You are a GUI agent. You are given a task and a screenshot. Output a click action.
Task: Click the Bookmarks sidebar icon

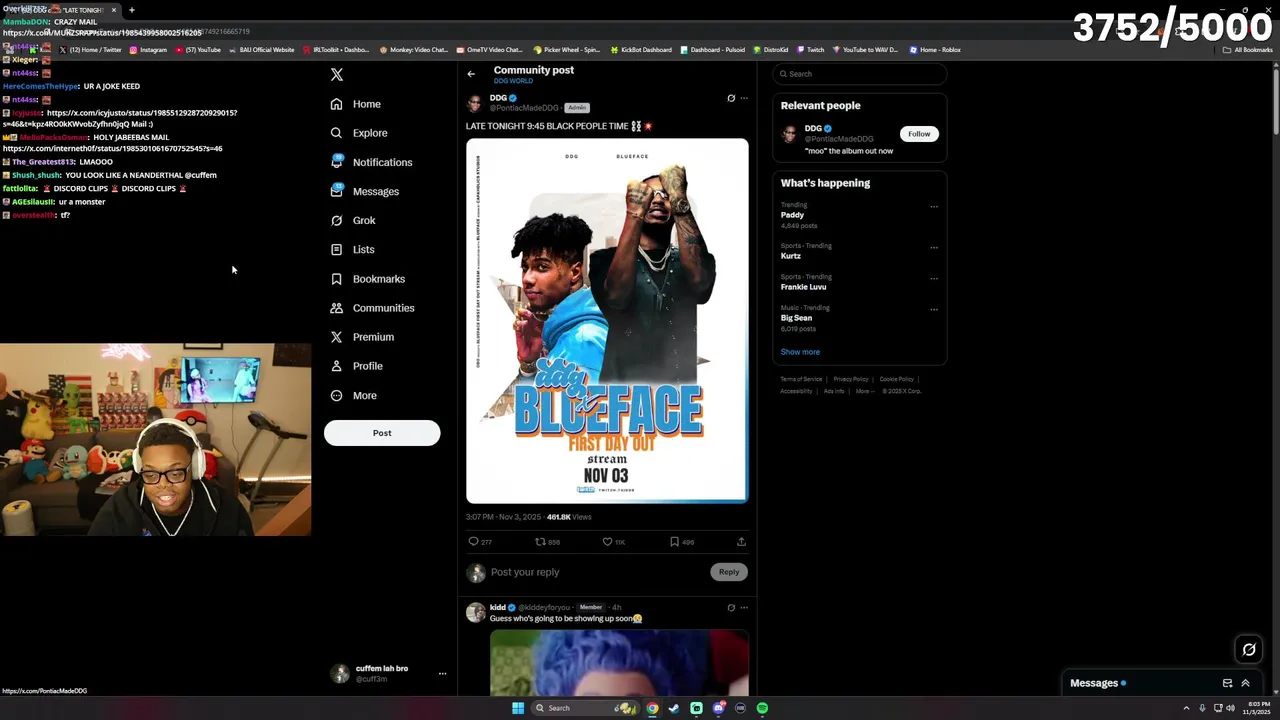(x=336, y=279)
